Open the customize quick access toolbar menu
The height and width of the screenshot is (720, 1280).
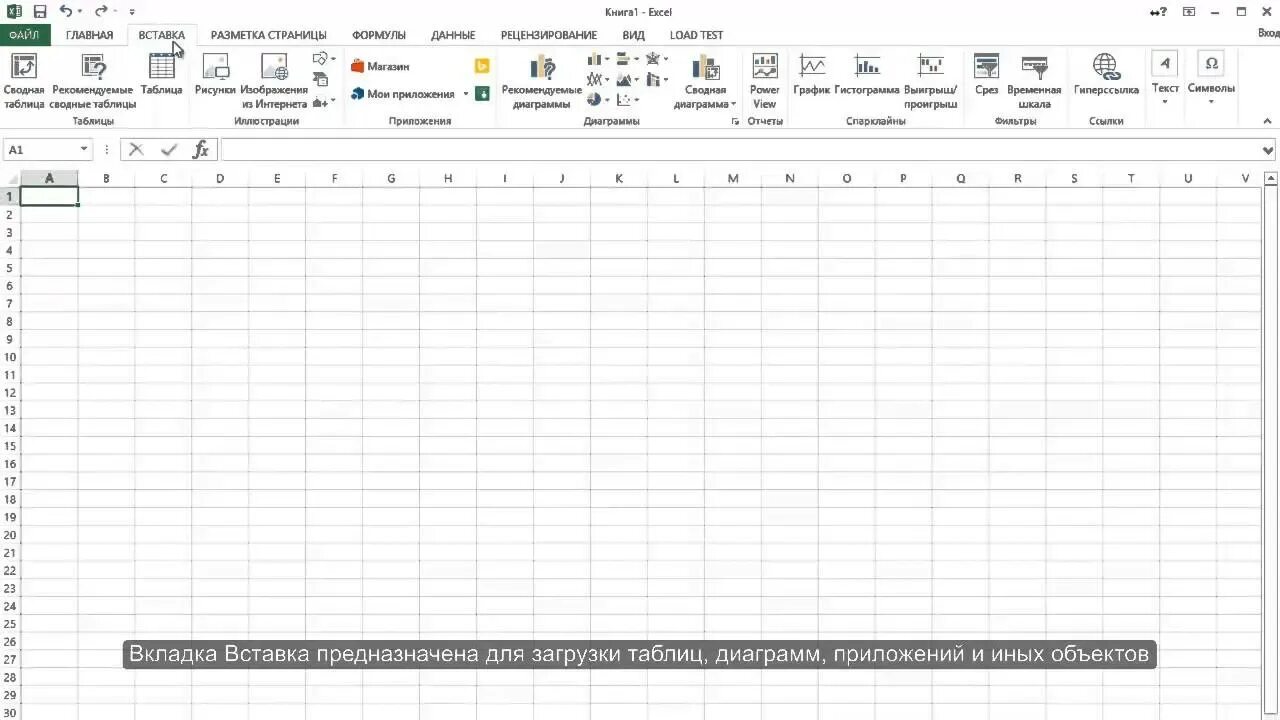(x=132, y=12)
